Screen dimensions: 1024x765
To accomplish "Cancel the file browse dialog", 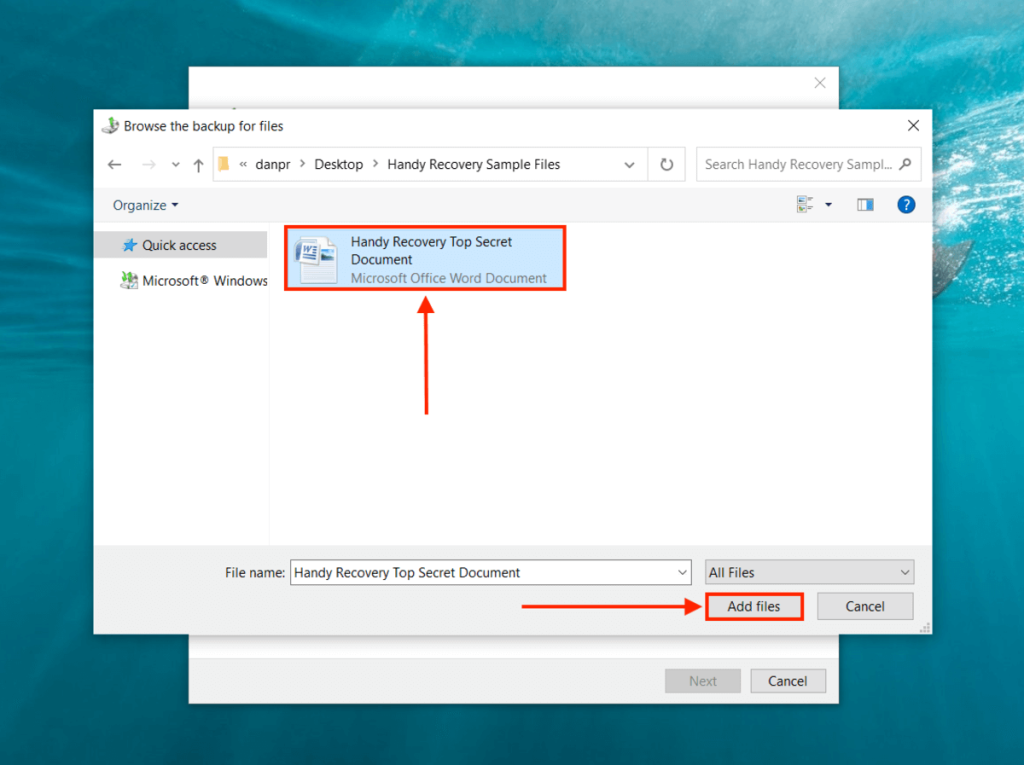I will (864, 606).
